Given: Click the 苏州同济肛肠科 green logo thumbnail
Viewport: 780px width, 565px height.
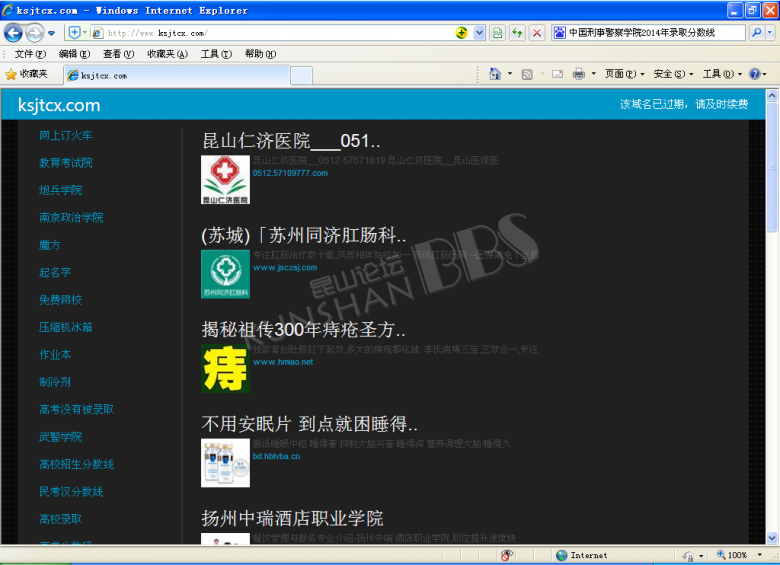Looking at the screenshot, I should (x=225, y=274).
